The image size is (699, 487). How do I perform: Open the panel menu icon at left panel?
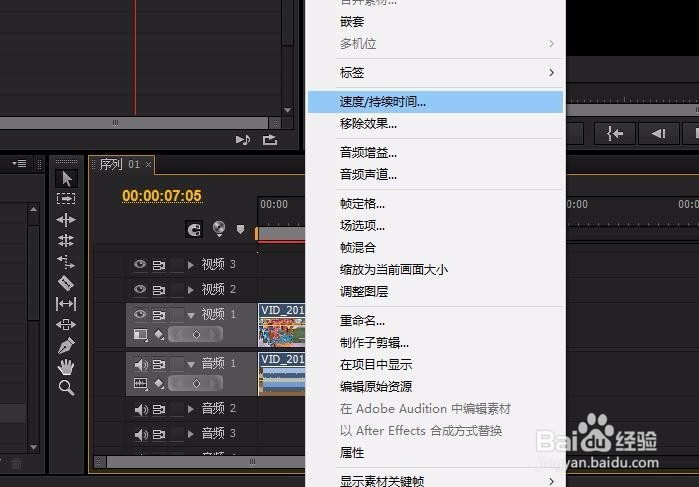19,164
